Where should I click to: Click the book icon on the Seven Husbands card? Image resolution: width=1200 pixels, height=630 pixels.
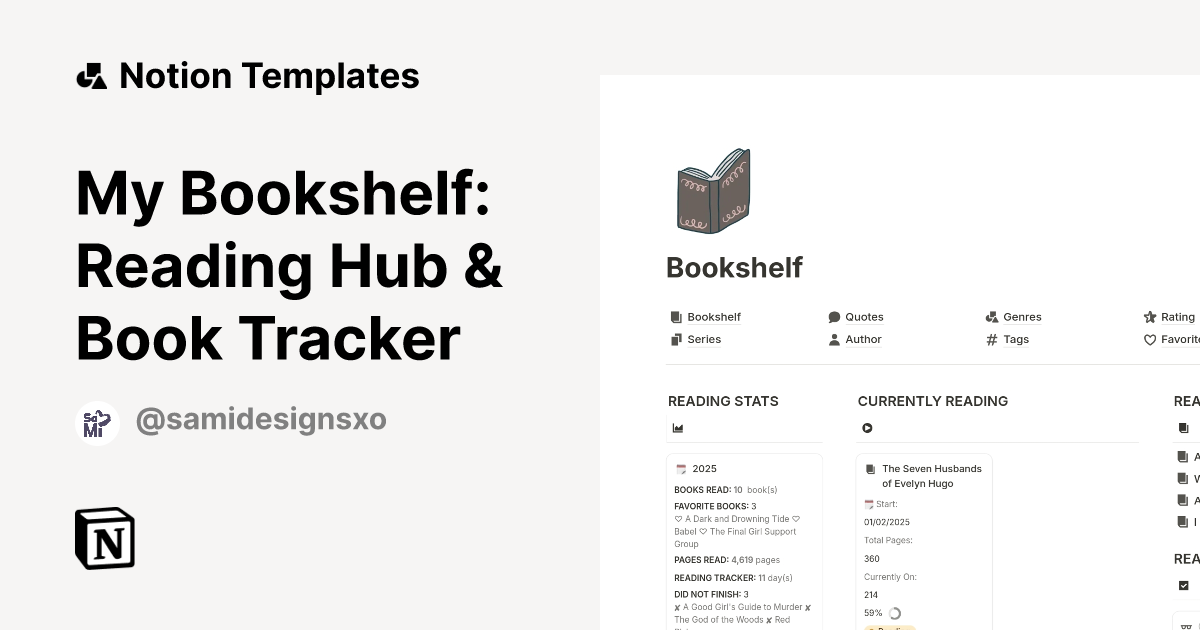click(x=870, y=468)
